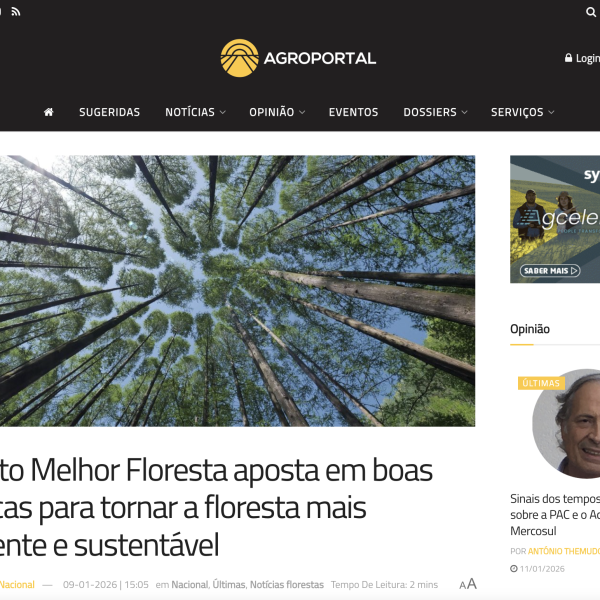Open the Dossiers dropdown arrow

click(x=465, y=112)
